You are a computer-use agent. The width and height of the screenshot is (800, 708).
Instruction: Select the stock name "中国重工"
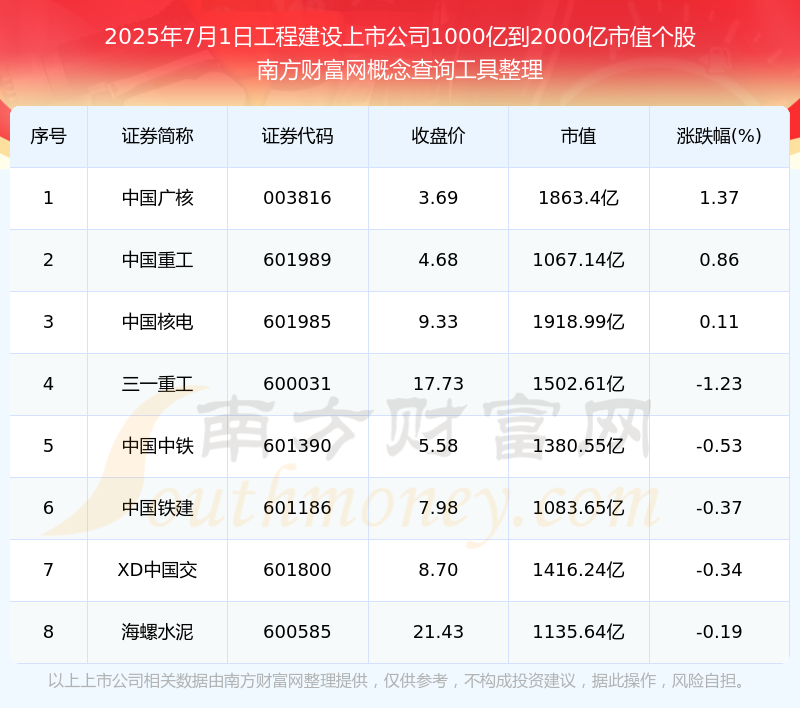(158, 260)
